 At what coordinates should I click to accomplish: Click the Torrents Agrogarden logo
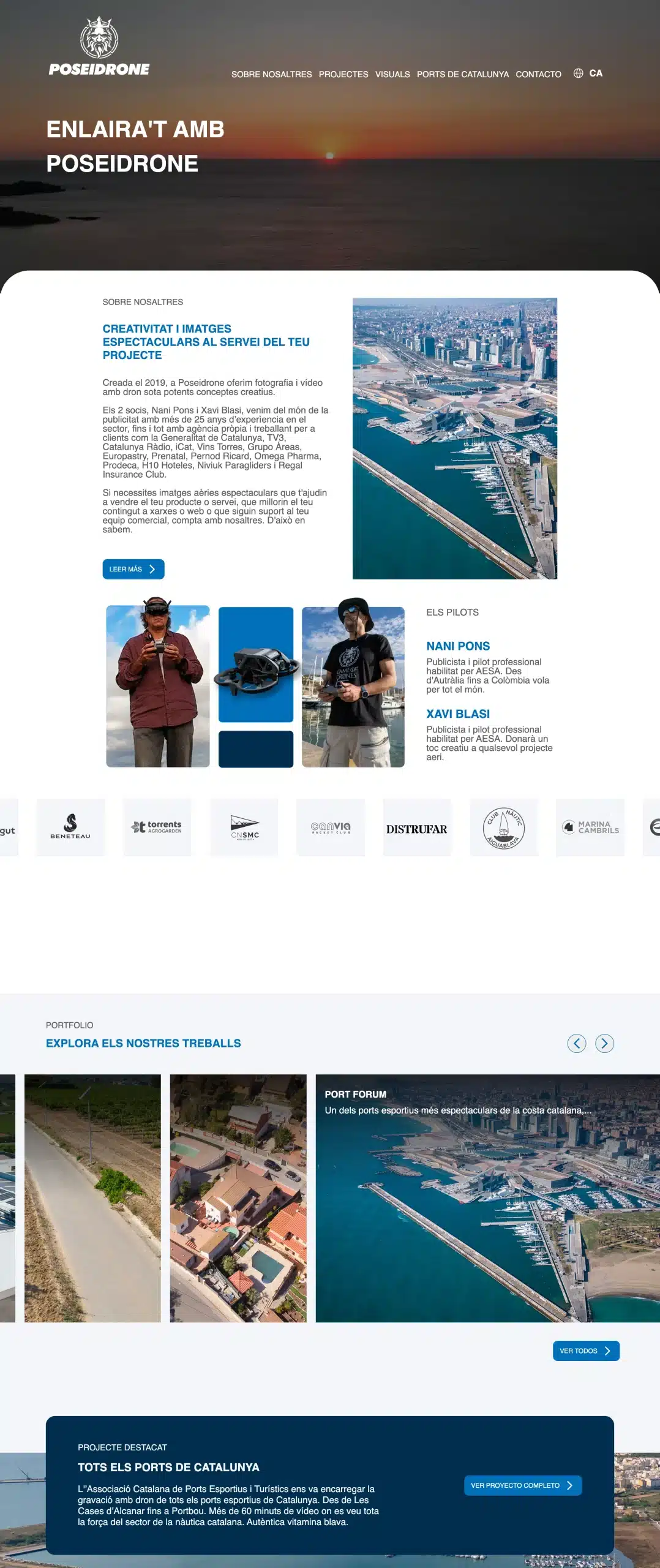[x=157, y=827]
